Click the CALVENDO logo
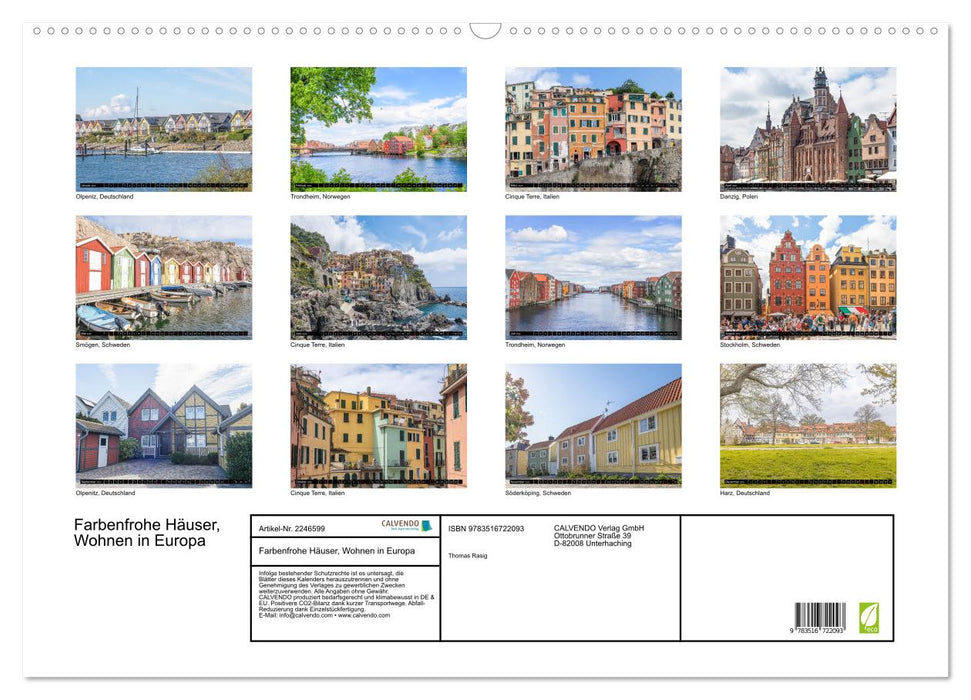This screenshot has width=971, height=700. click(x=406, y=525)
